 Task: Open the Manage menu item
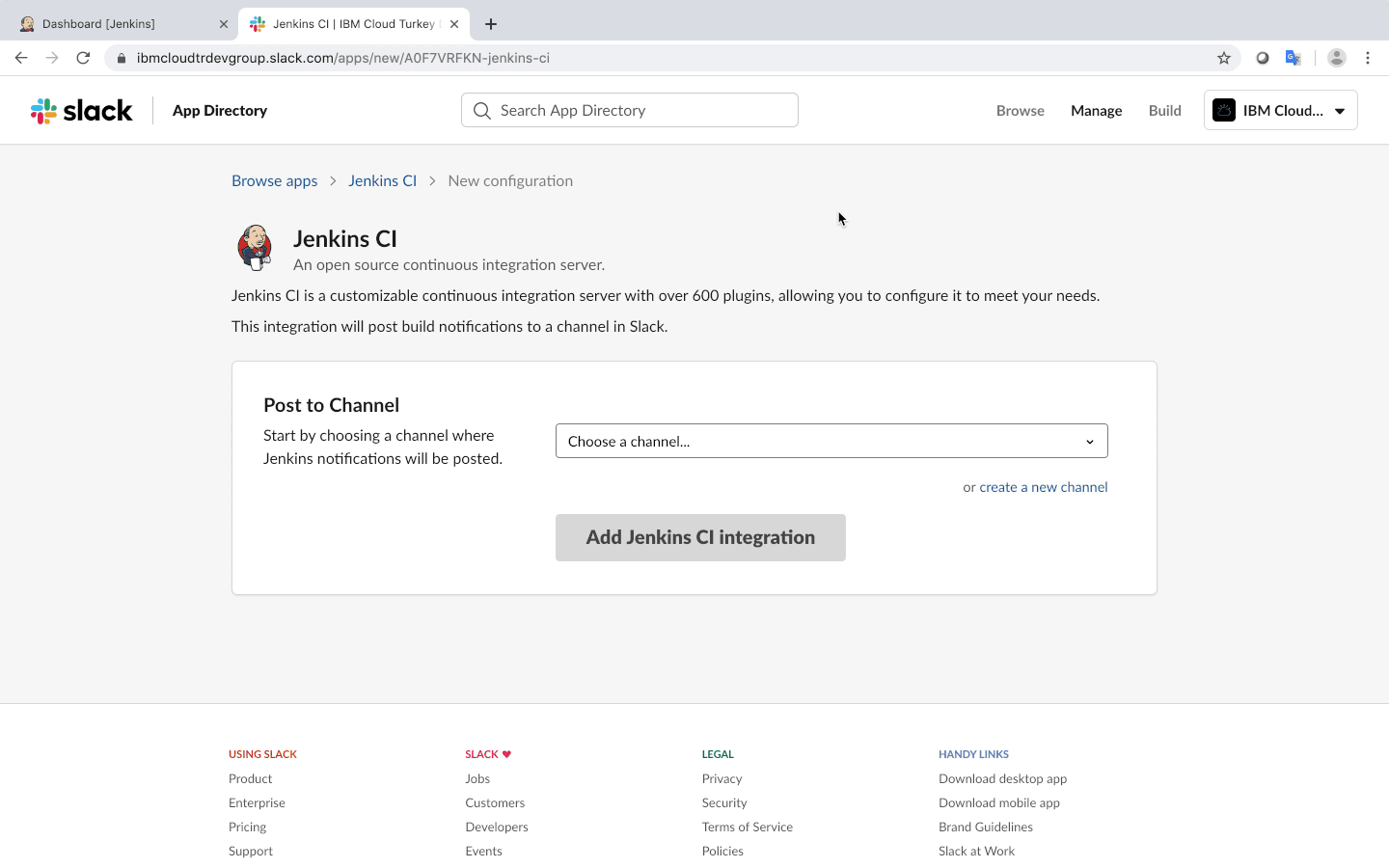click(x=1097, y=111)
